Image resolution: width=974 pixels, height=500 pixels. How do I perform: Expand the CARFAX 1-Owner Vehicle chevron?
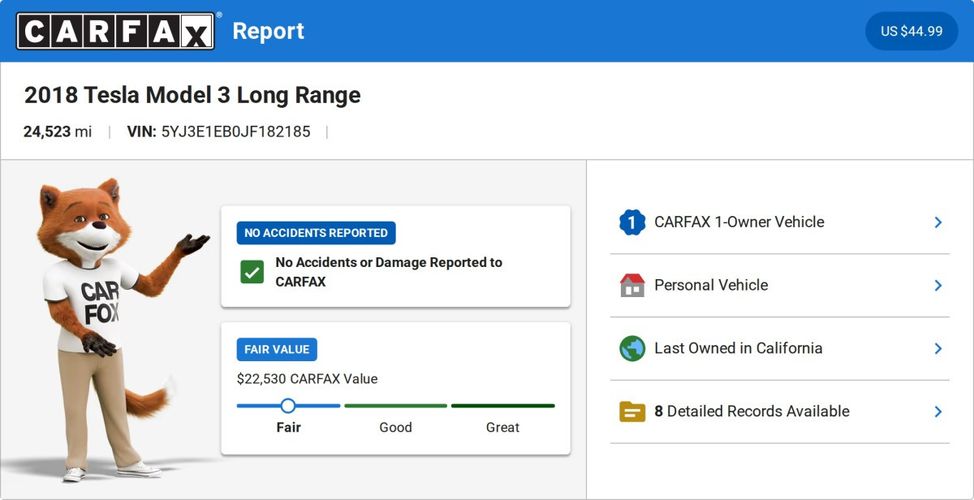click(938, 222)
